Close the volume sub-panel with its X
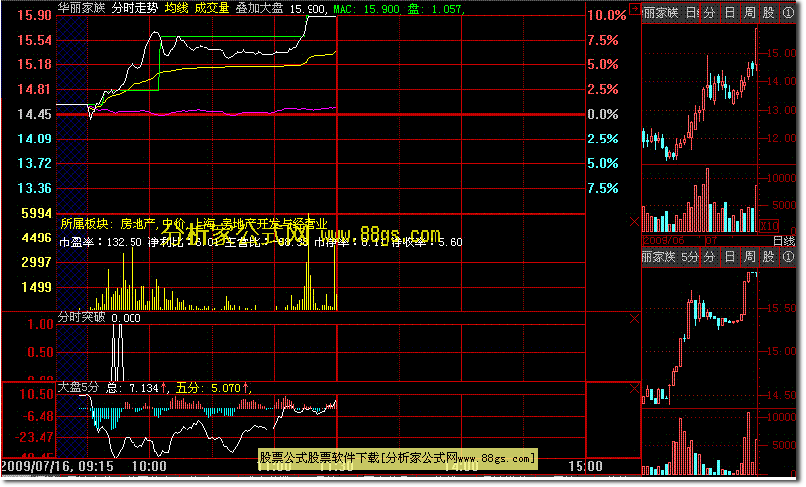806x487 pixels. [x=634, y=222]
